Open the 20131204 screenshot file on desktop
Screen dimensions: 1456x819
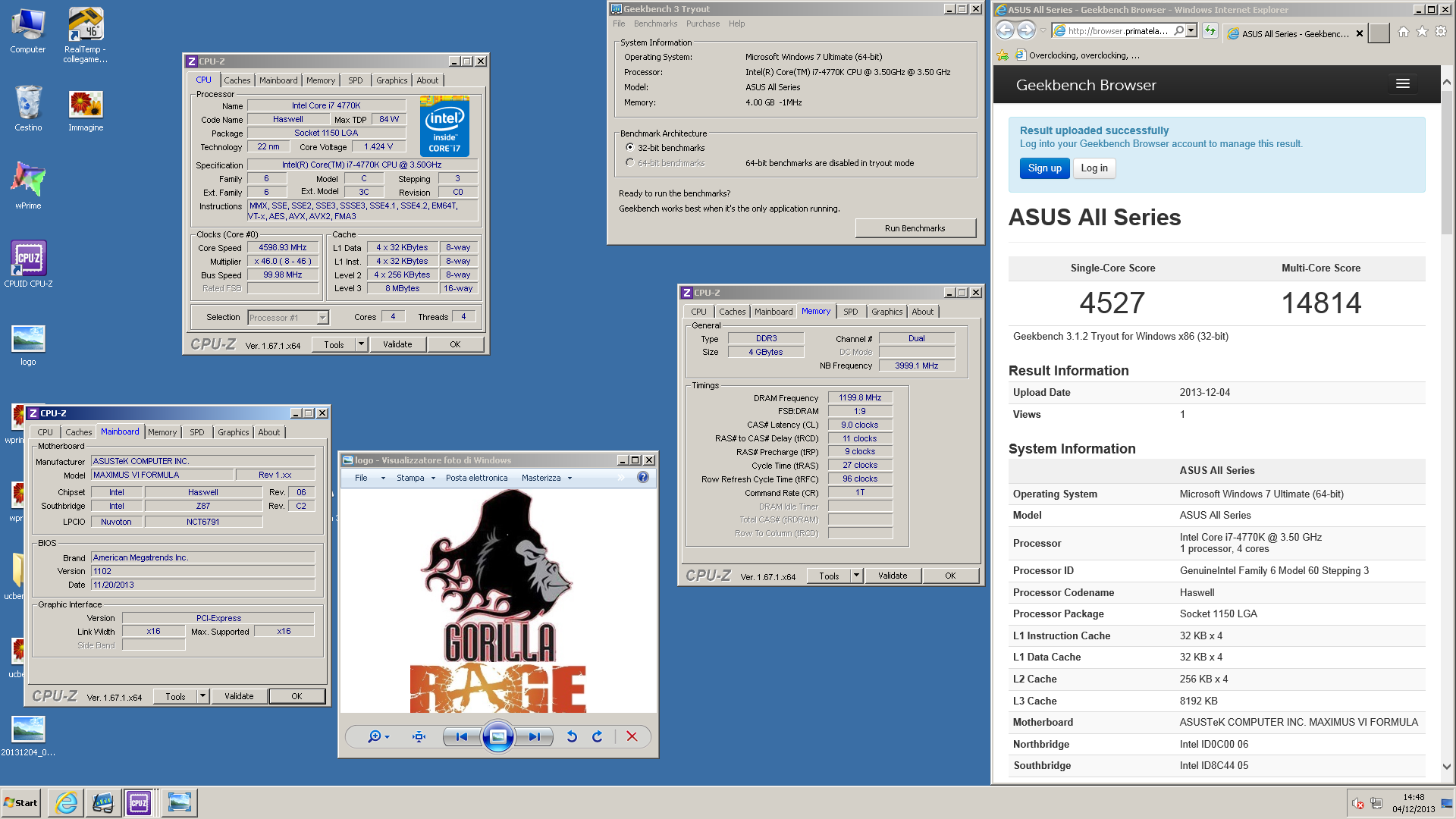click(28, 736)
